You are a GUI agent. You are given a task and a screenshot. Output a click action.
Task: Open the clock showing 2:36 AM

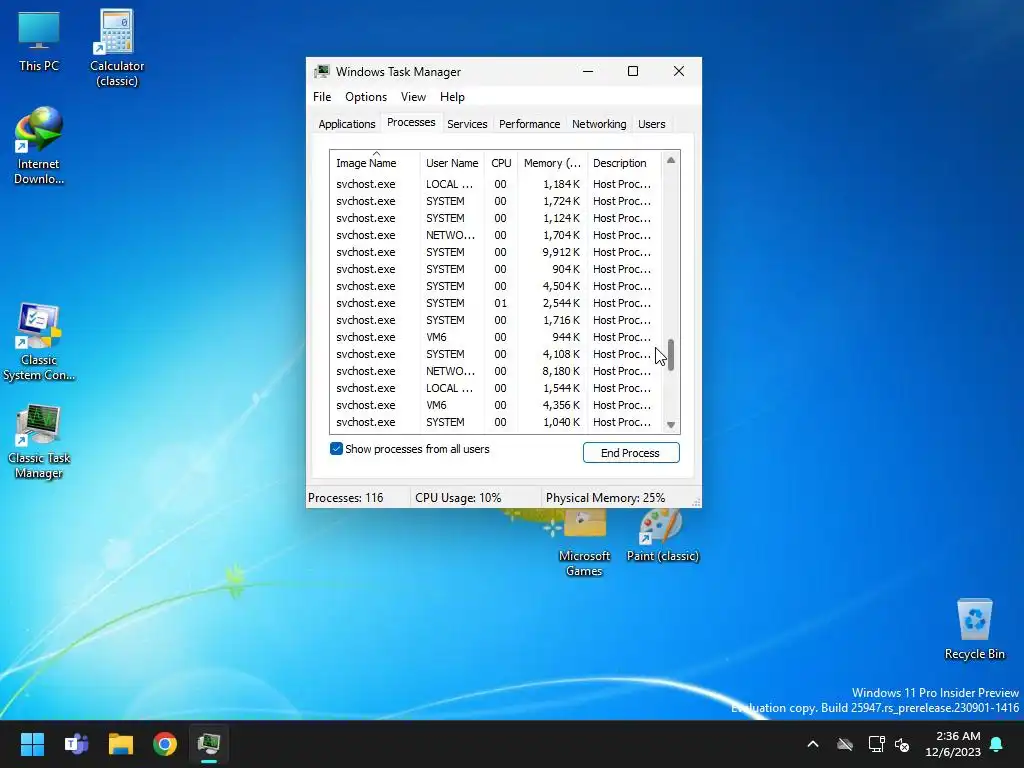click(x=953, y=744)
